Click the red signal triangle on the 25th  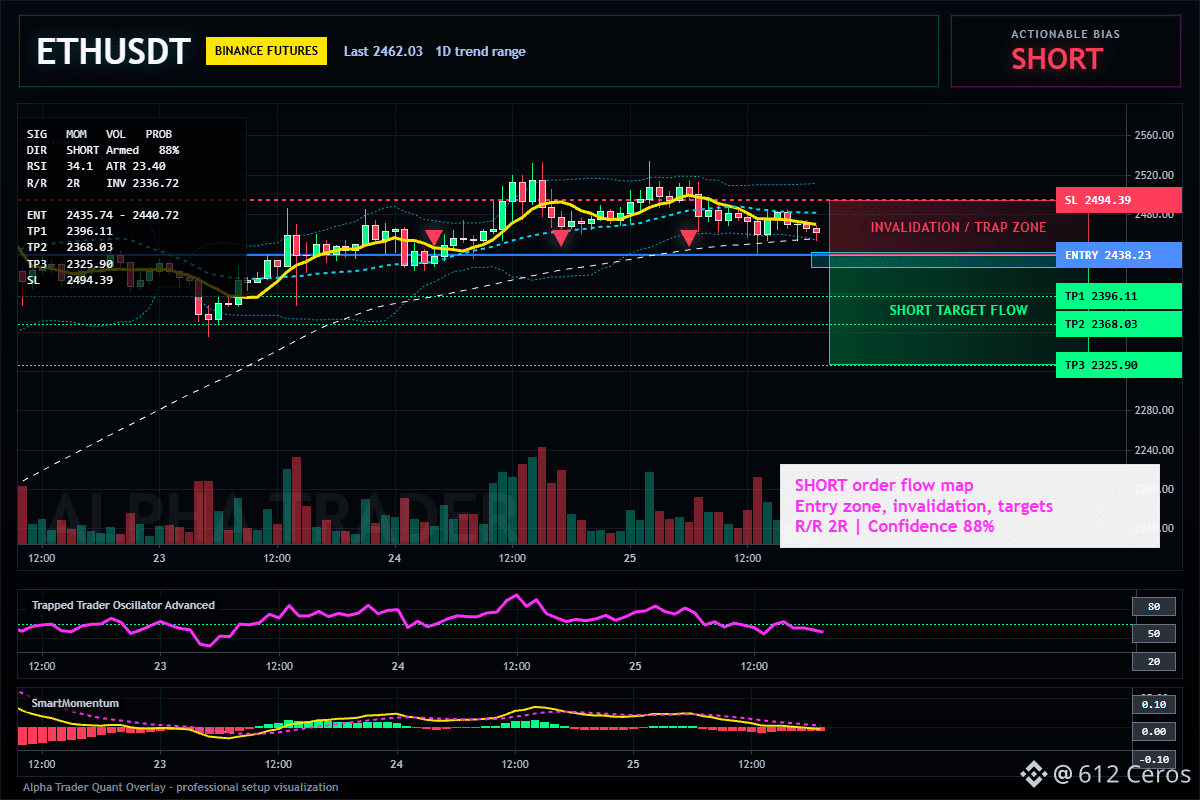(689, 238)
